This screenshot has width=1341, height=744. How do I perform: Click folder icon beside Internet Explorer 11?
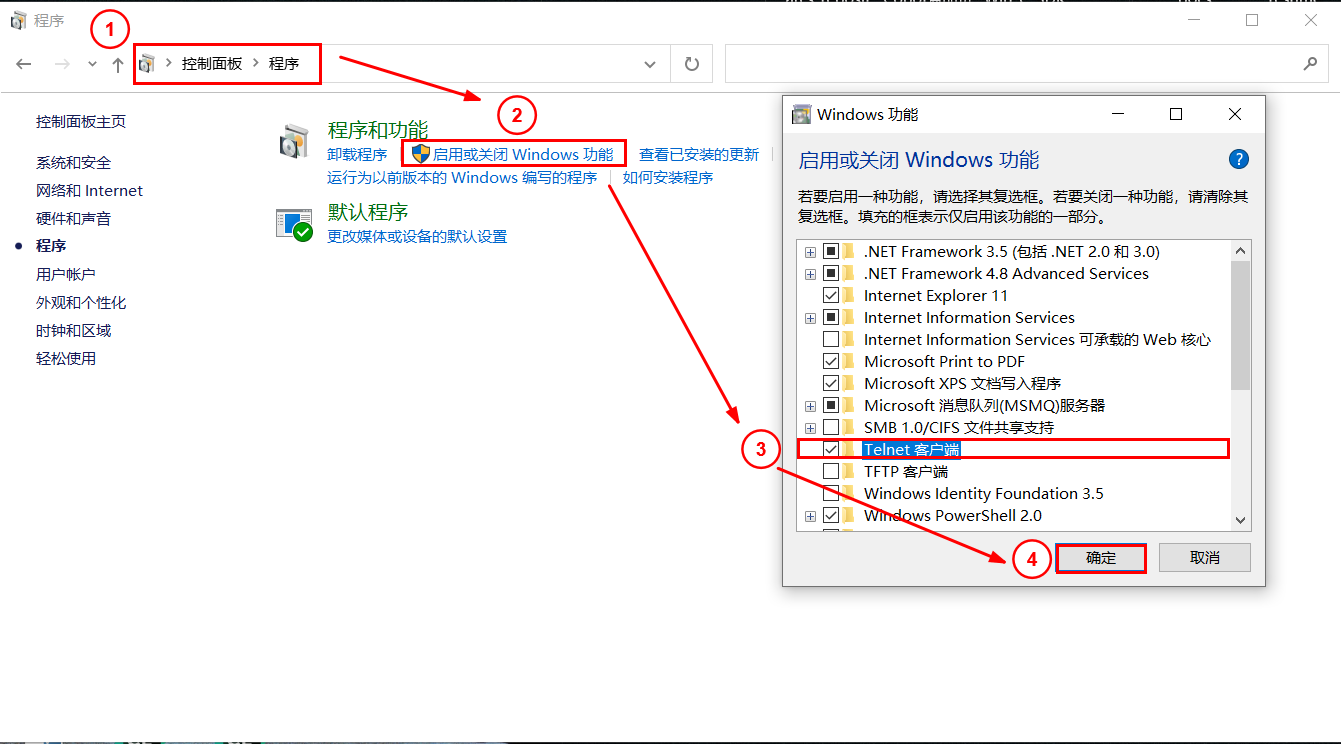coord(849,296)
